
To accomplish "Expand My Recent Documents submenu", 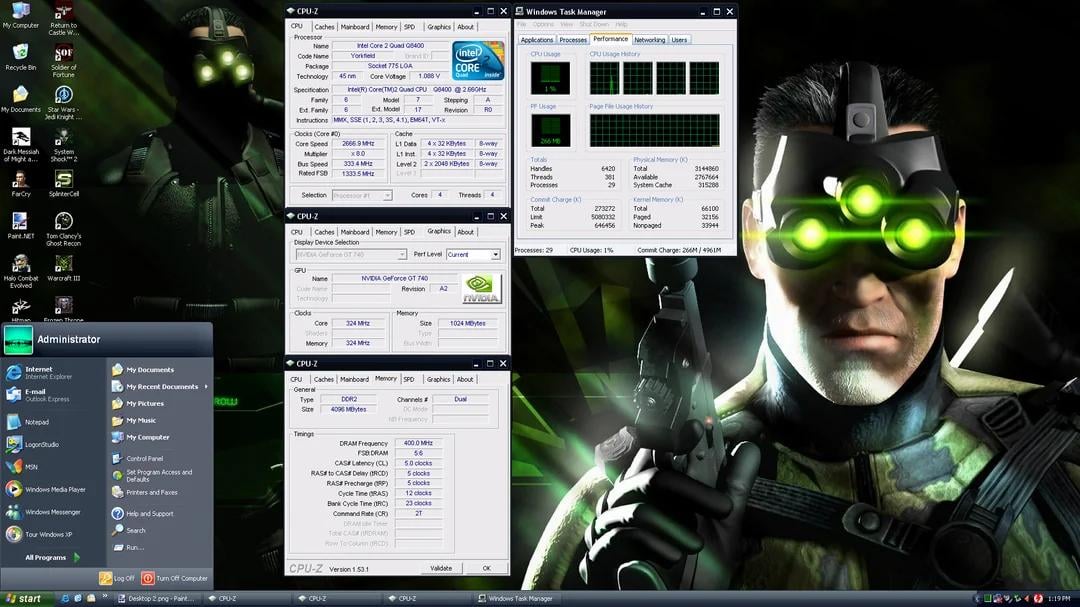I will tap(162, 386).
